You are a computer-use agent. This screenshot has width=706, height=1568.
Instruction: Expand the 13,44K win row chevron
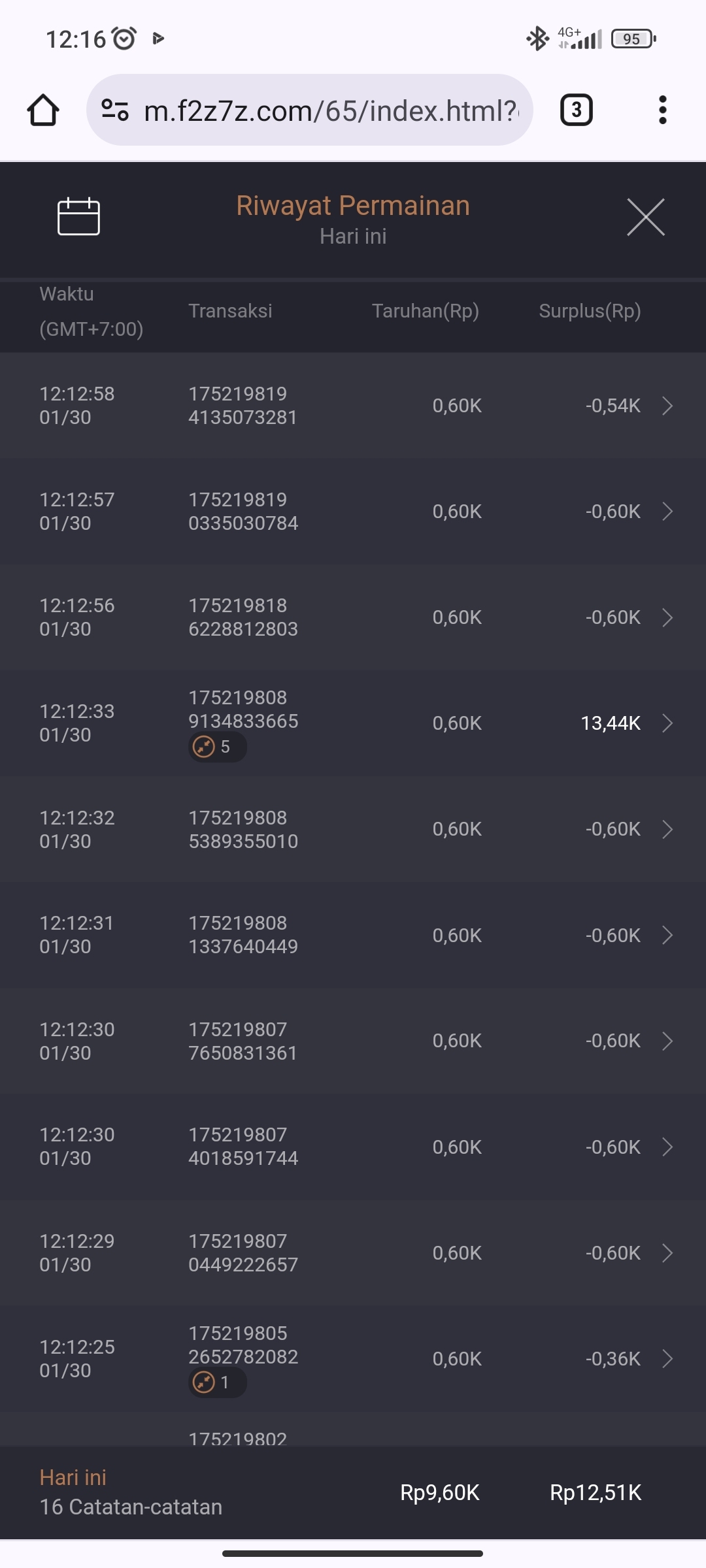[667, 723]
